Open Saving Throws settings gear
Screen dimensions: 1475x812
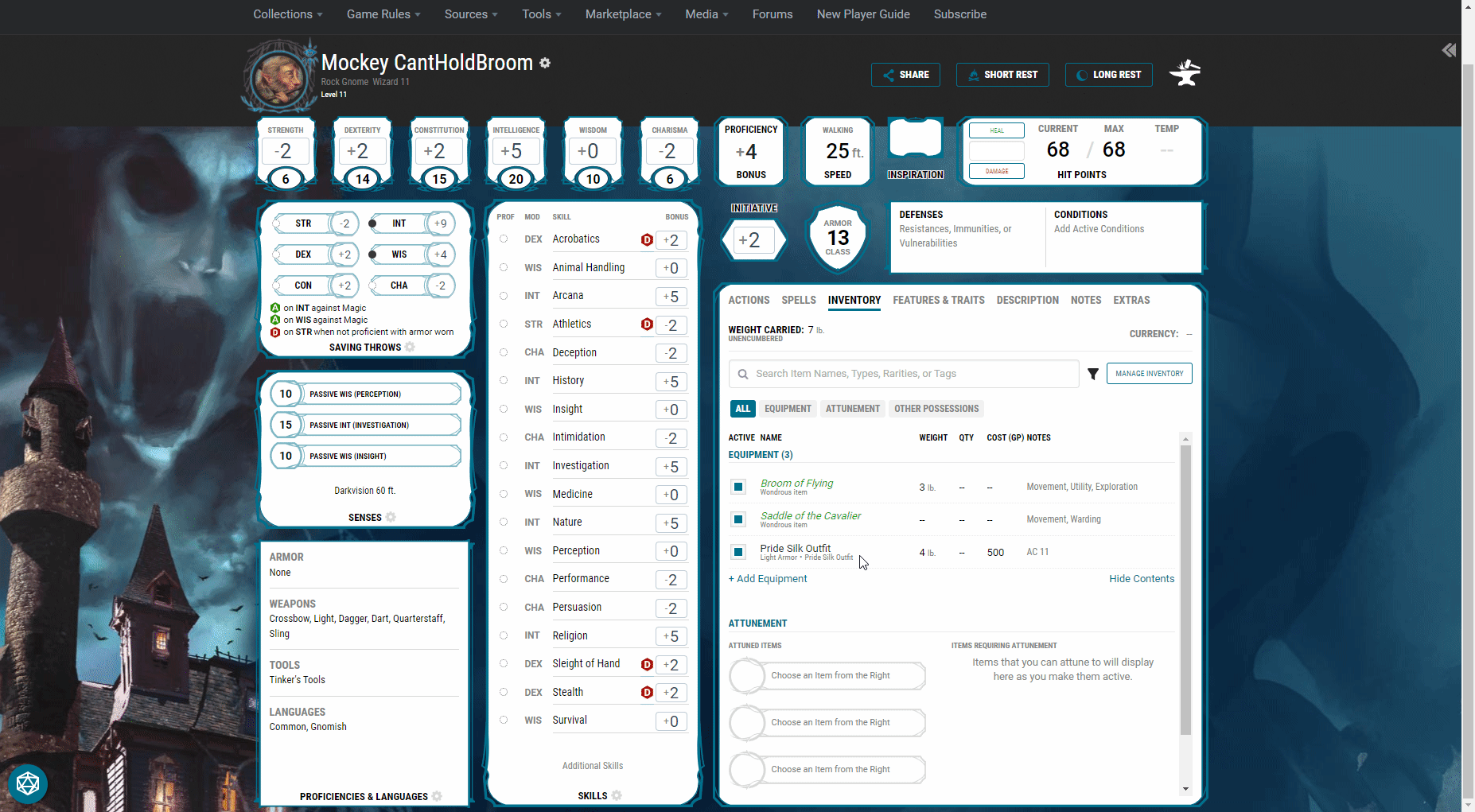coord(410,347)
